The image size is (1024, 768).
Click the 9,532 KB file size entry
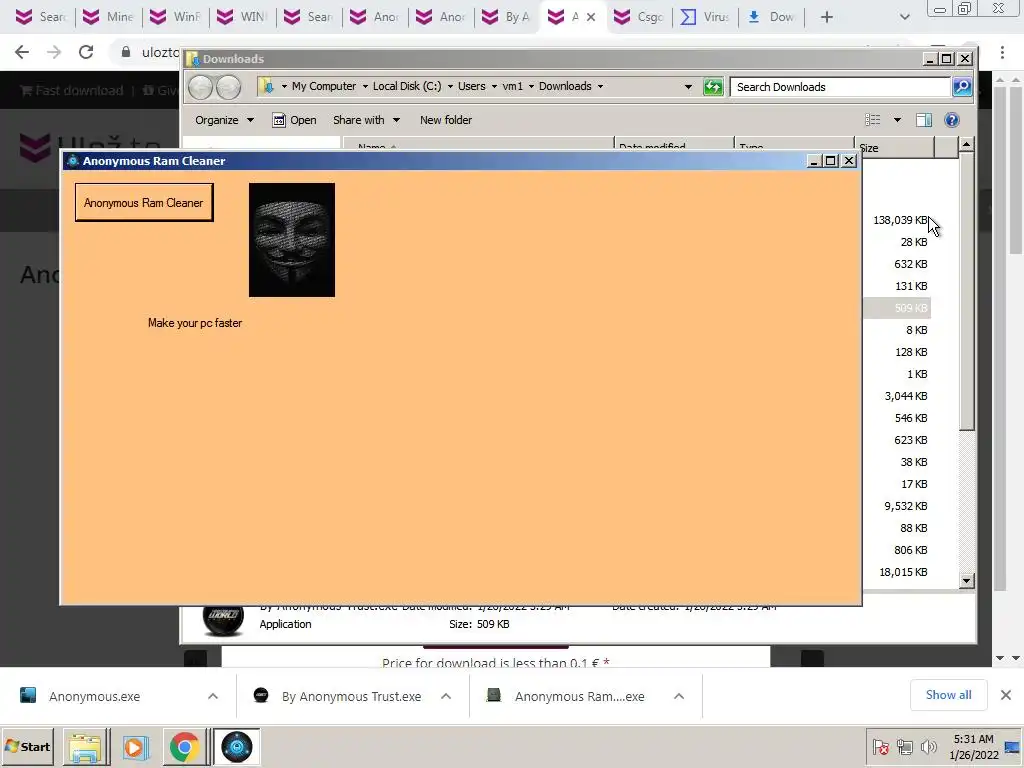tap(906, 506)
